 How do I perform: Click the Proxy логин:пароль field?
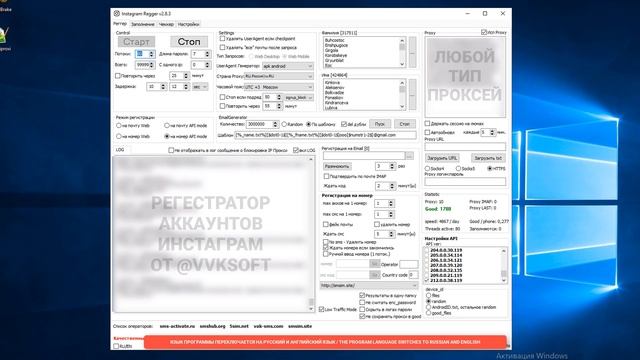coord(465,181)
